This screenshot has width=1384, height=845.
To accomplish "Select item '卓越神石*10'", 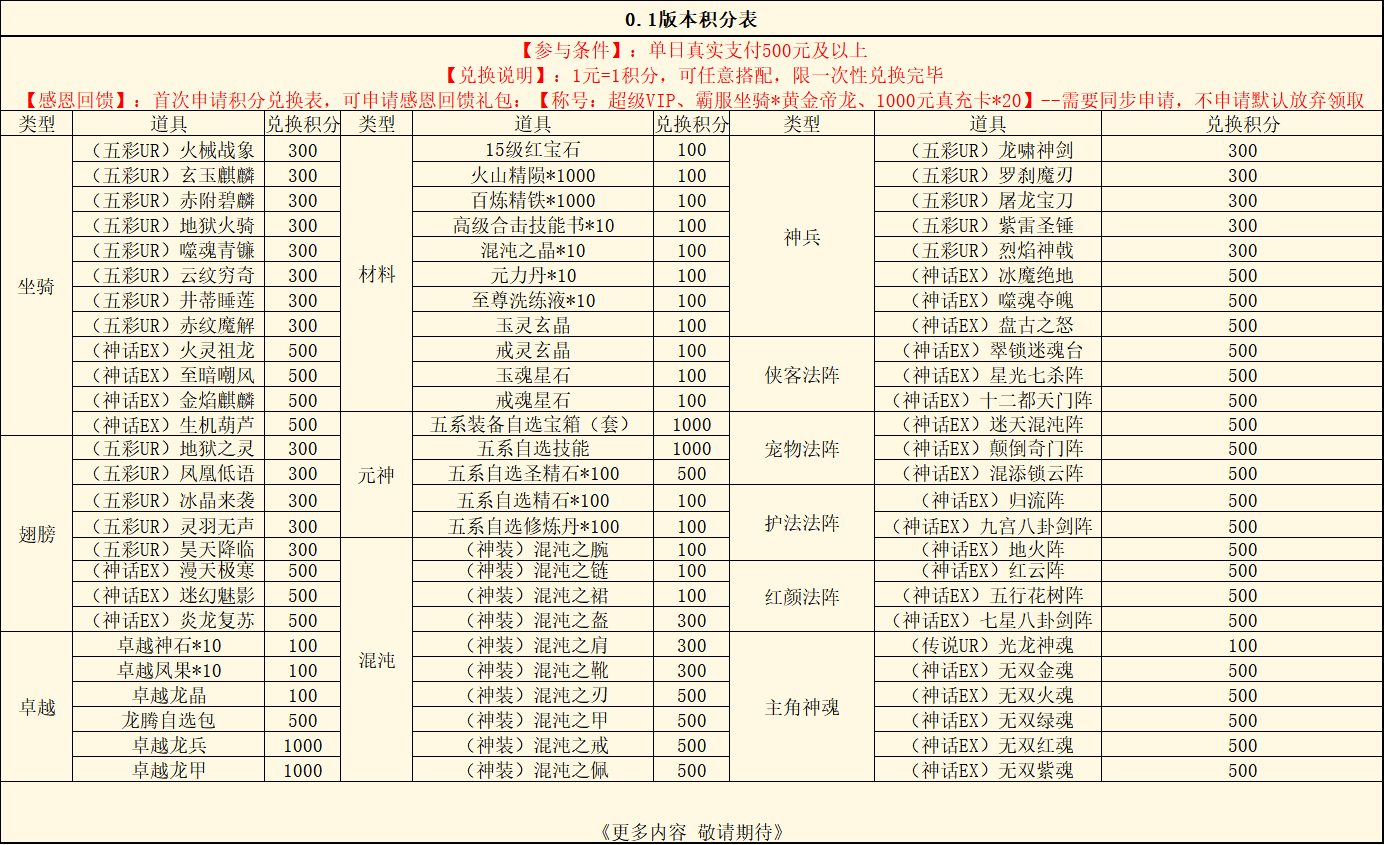I will tap(169, 646).
